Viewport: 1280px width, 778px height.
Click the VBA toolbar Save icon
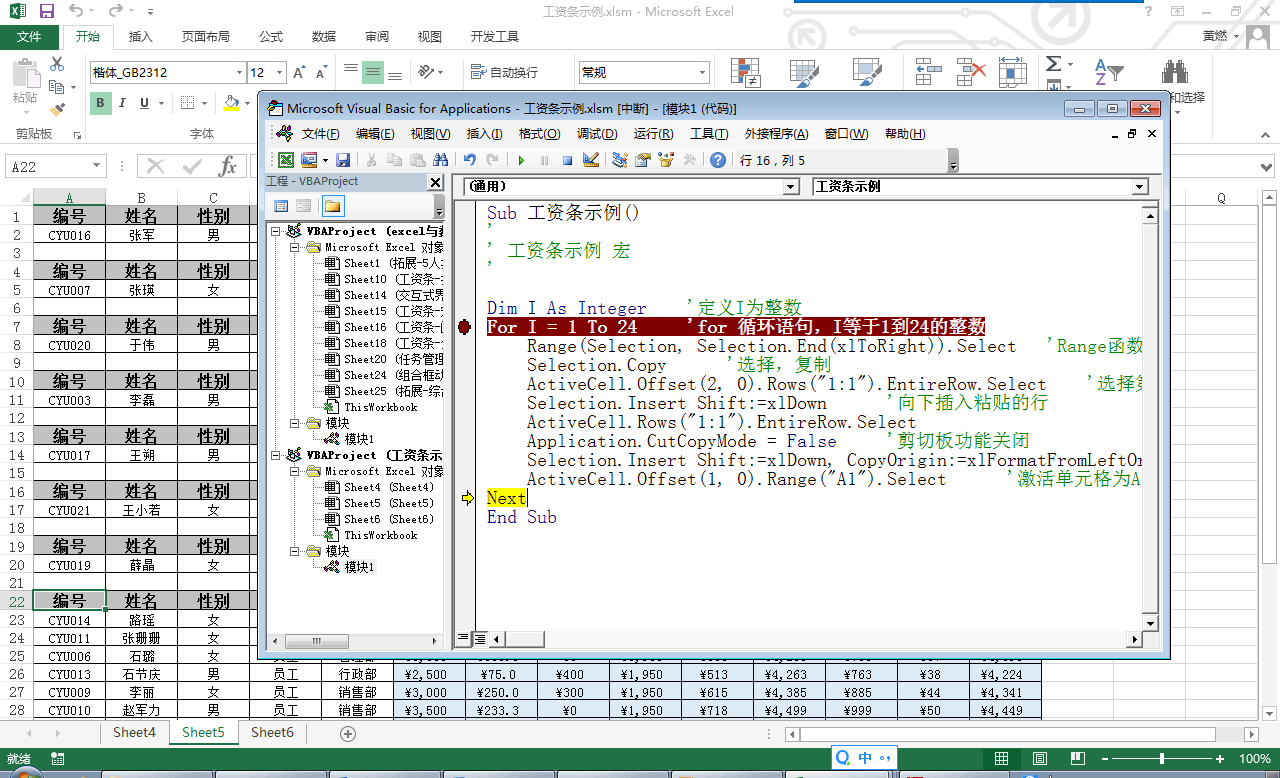(343, 160)
